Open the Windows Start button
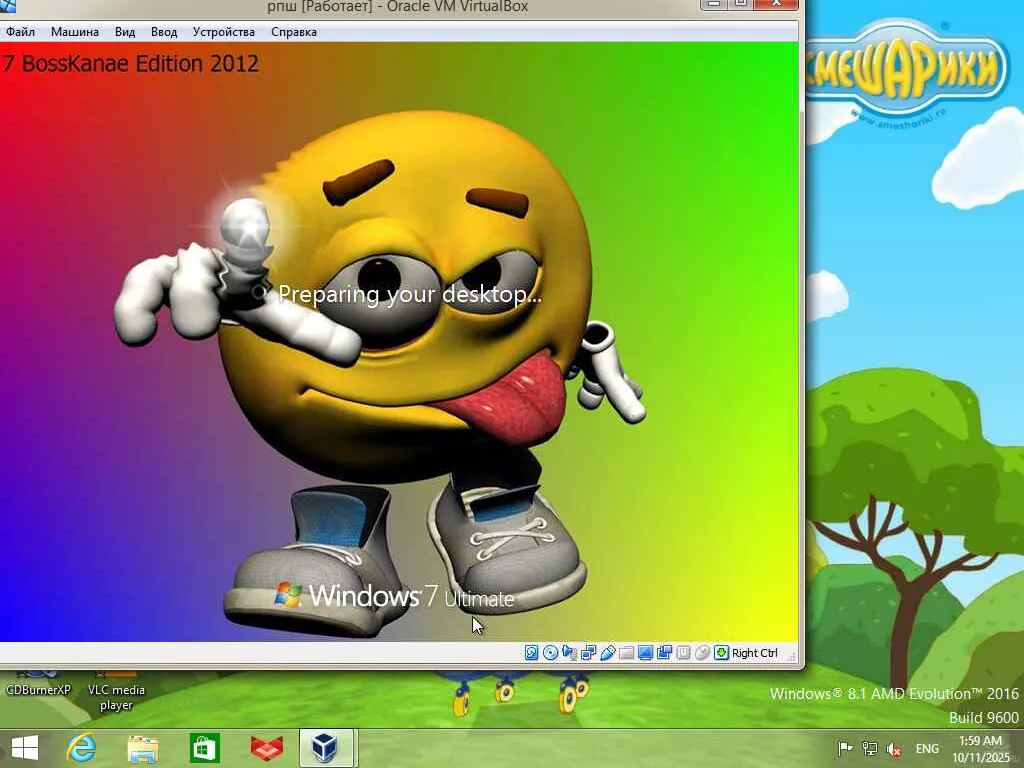1024x768 pixels. pos(25,748)
